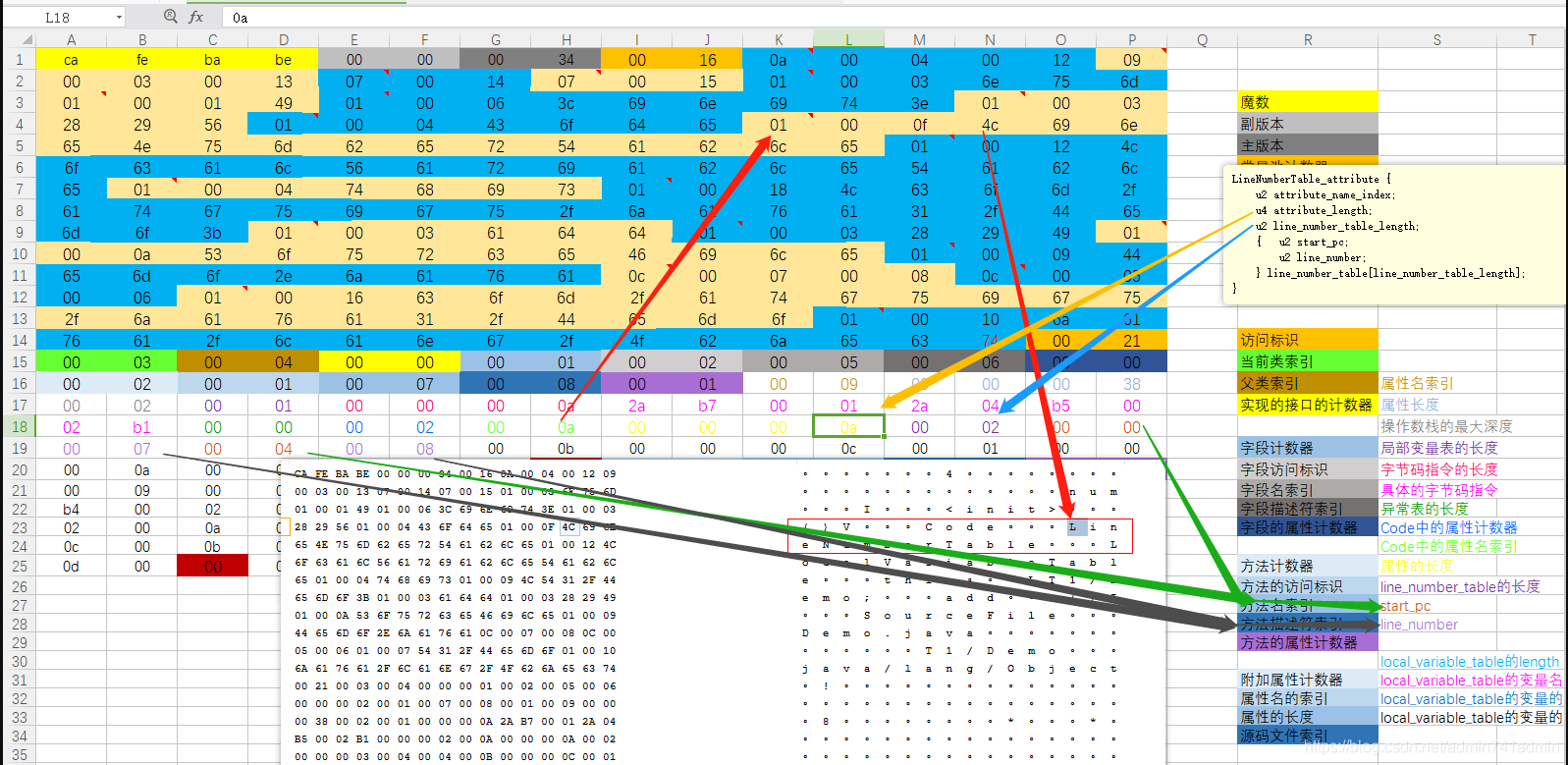Select the embedded hex dump image
Viewport: 1568px width, 765px height.
[723, 611]
